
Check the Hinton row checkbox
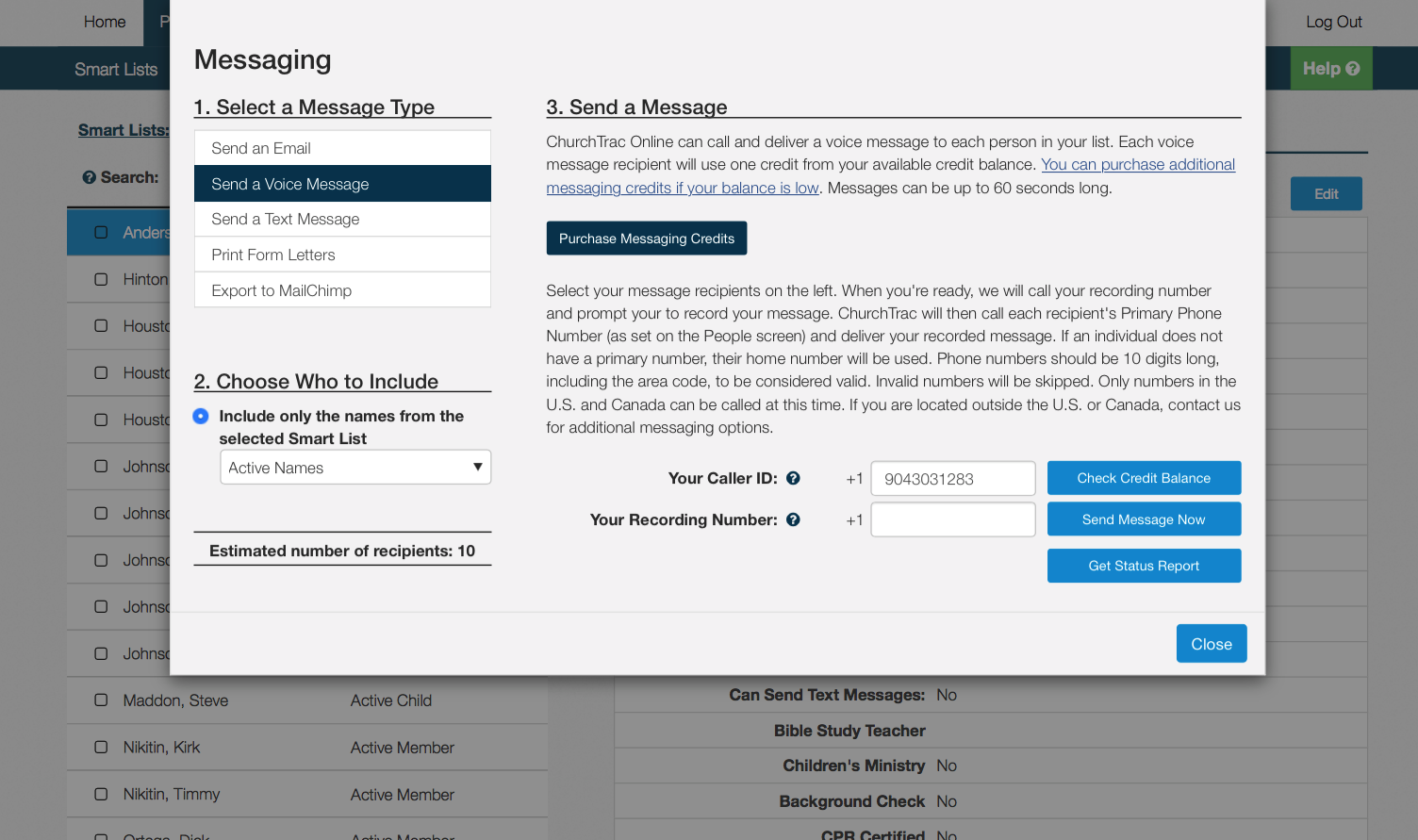click(x=101, y=279)
